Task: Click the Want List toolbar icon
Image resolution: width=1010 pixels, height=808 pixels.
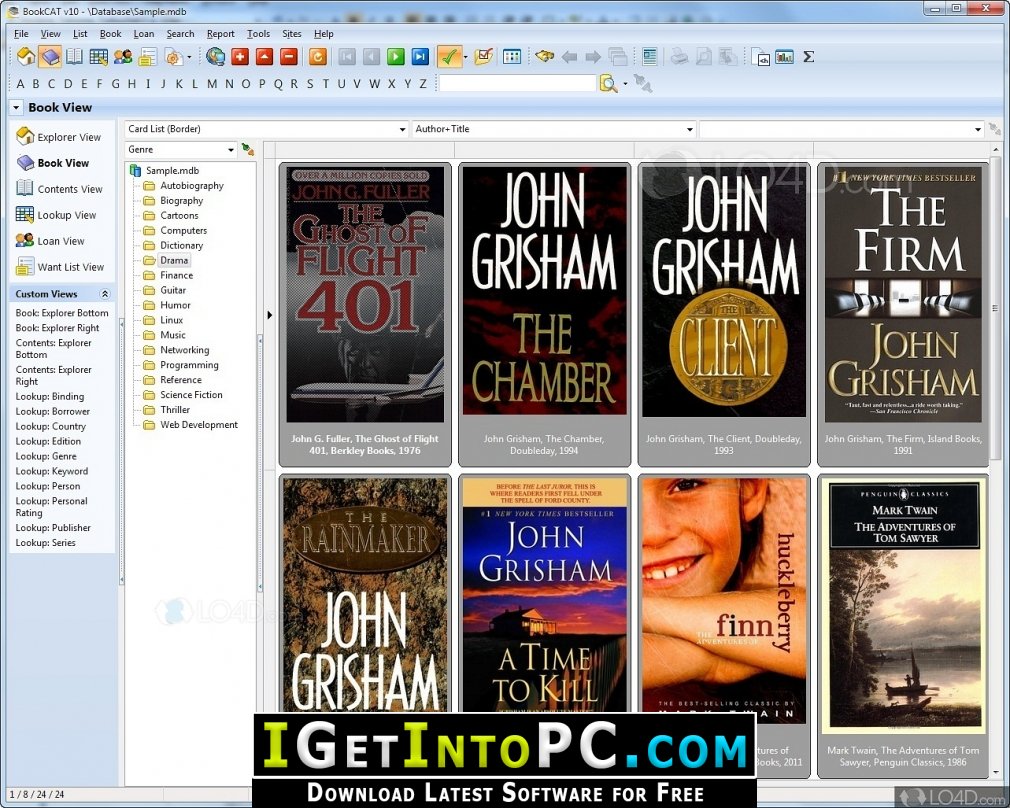Action: [148, 57]
